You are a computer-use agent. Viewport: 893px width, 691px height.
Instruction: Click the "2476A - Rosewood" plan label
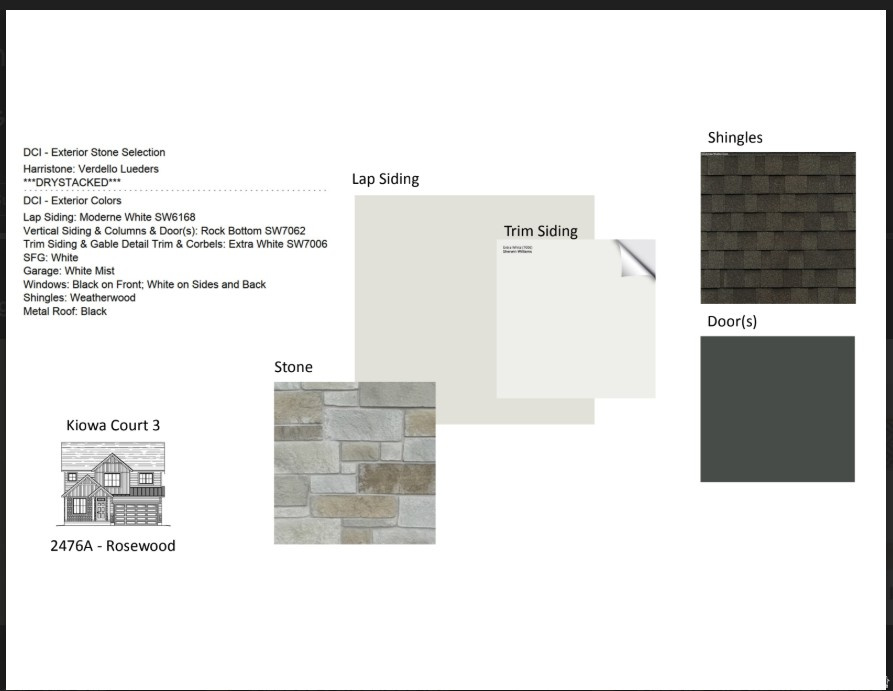click(x=113, y=546)
